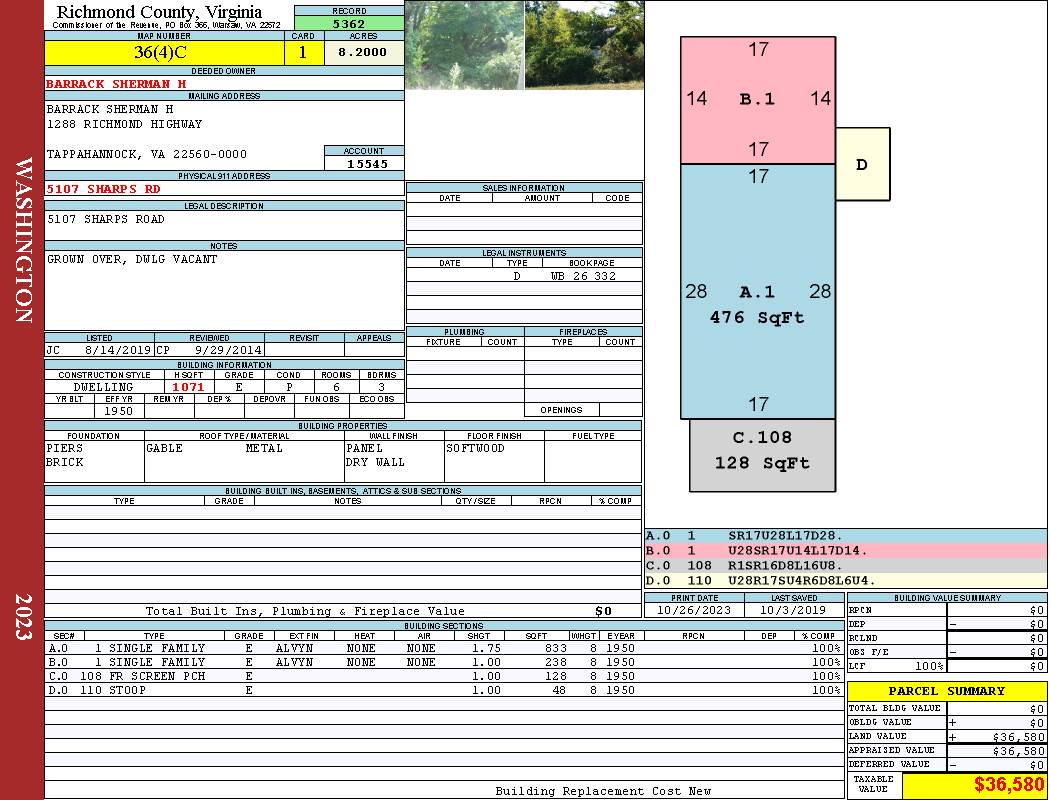The image size is (1050, 800).
Task: Click year 2023 on red sidebar
Action: tap(23, 617)
